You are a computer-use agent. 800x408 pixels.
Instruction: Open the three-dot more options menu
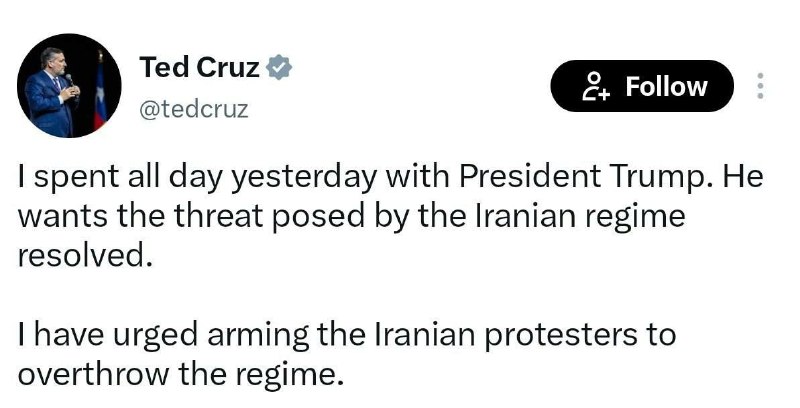760,86
